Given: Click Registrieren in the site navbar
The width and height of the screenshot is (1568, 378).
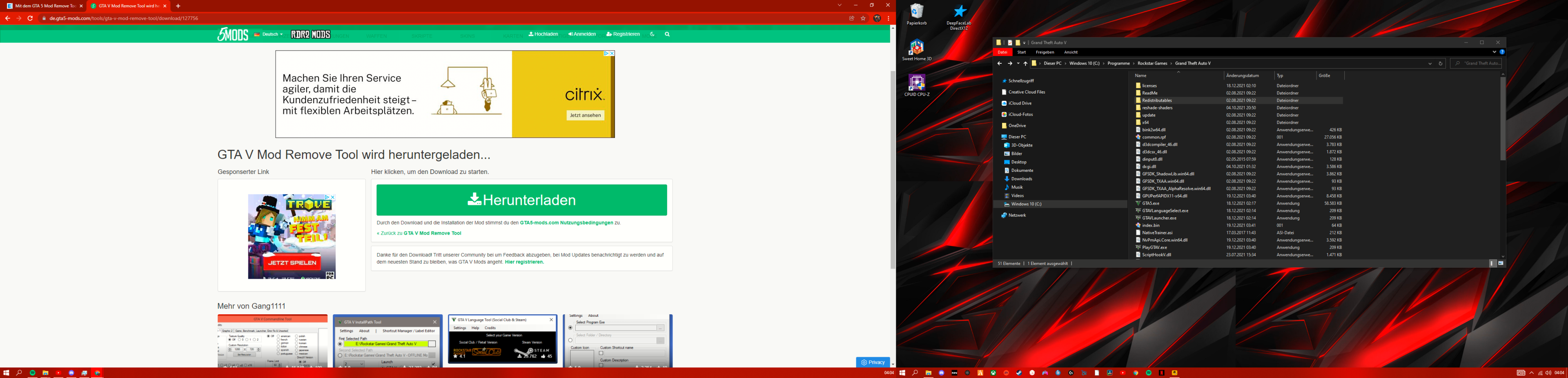Looking at the screenshot, I should pos(623,35).
